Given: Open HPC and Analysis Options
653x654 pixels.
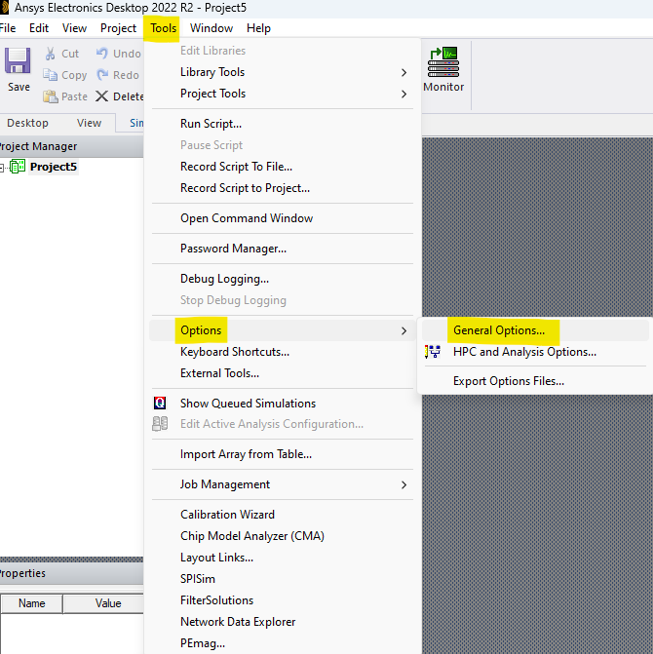Looking at the screenshot, I should point(524,352).
